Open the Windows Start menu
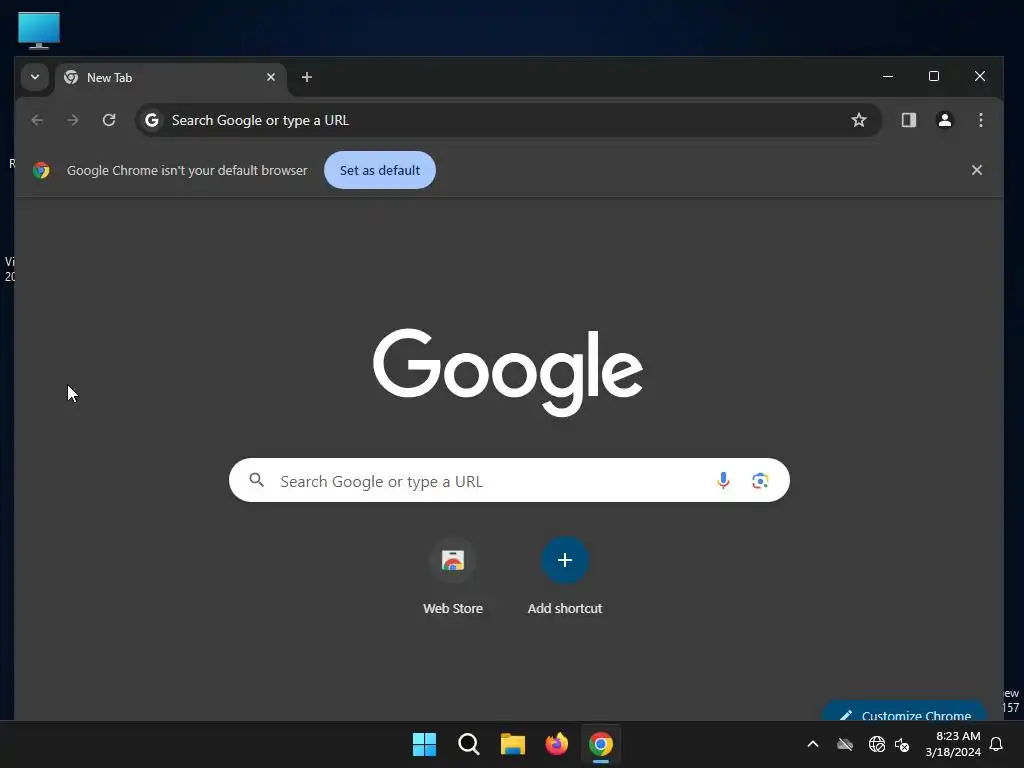The height and width of the screenshot is (768, 1024). point(424,744)
